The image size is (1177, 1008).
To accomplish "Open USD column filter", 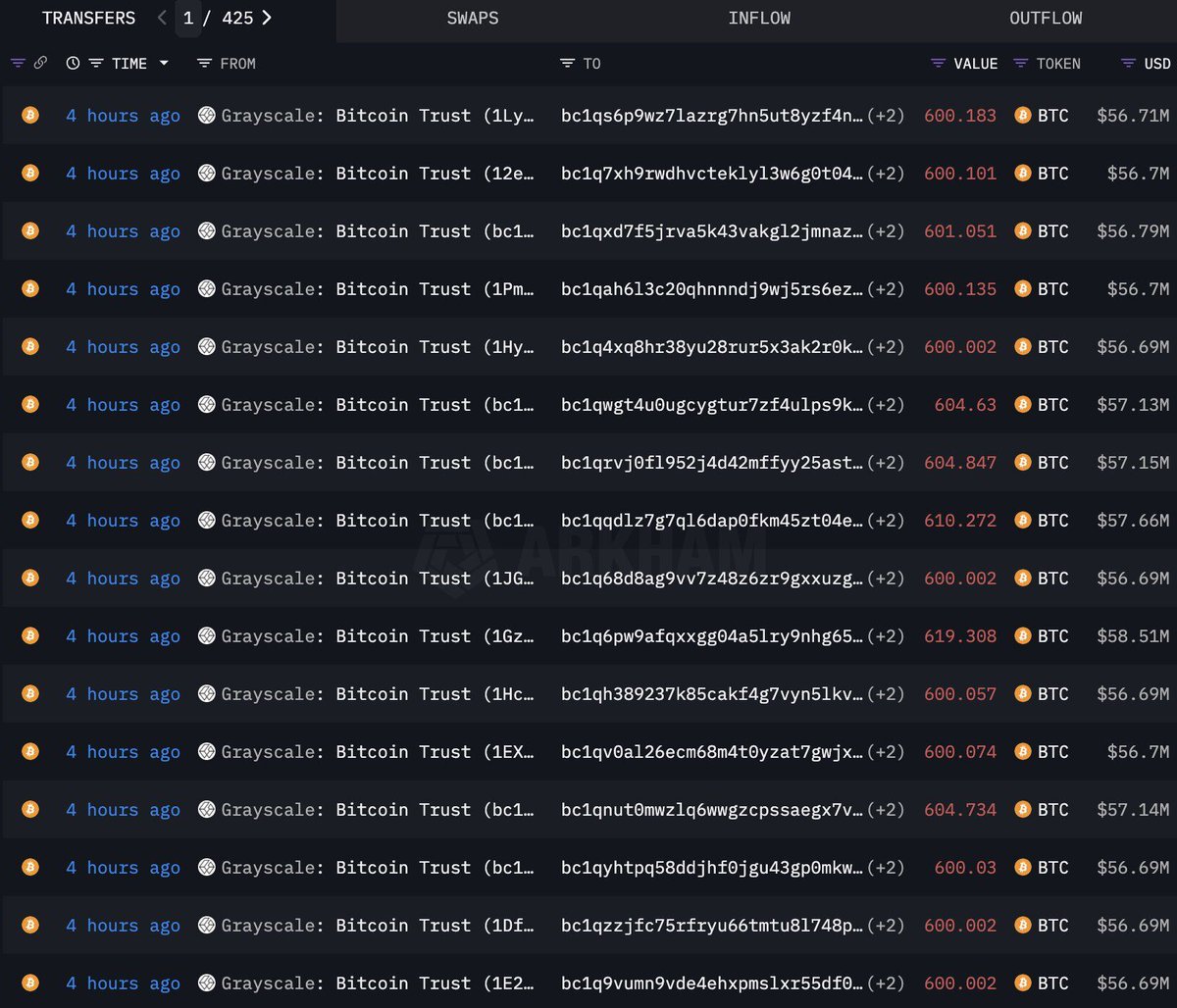I will tap(1129, 63).
